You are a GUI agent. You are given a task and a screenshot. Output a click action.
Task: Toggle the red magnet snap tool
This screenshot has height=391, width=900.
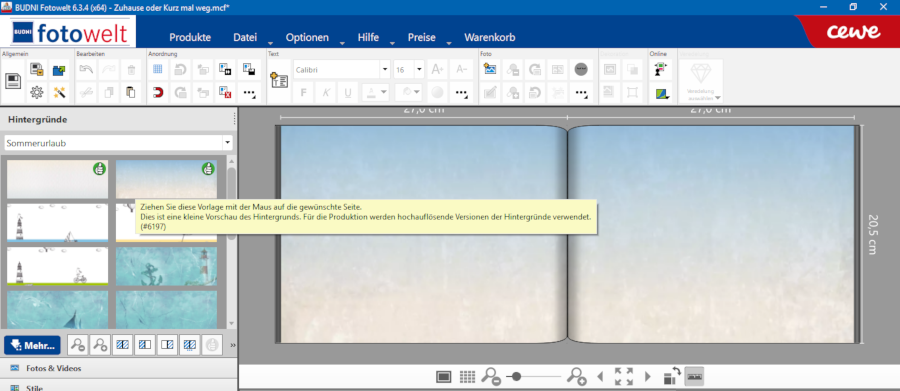pos(158,92)
